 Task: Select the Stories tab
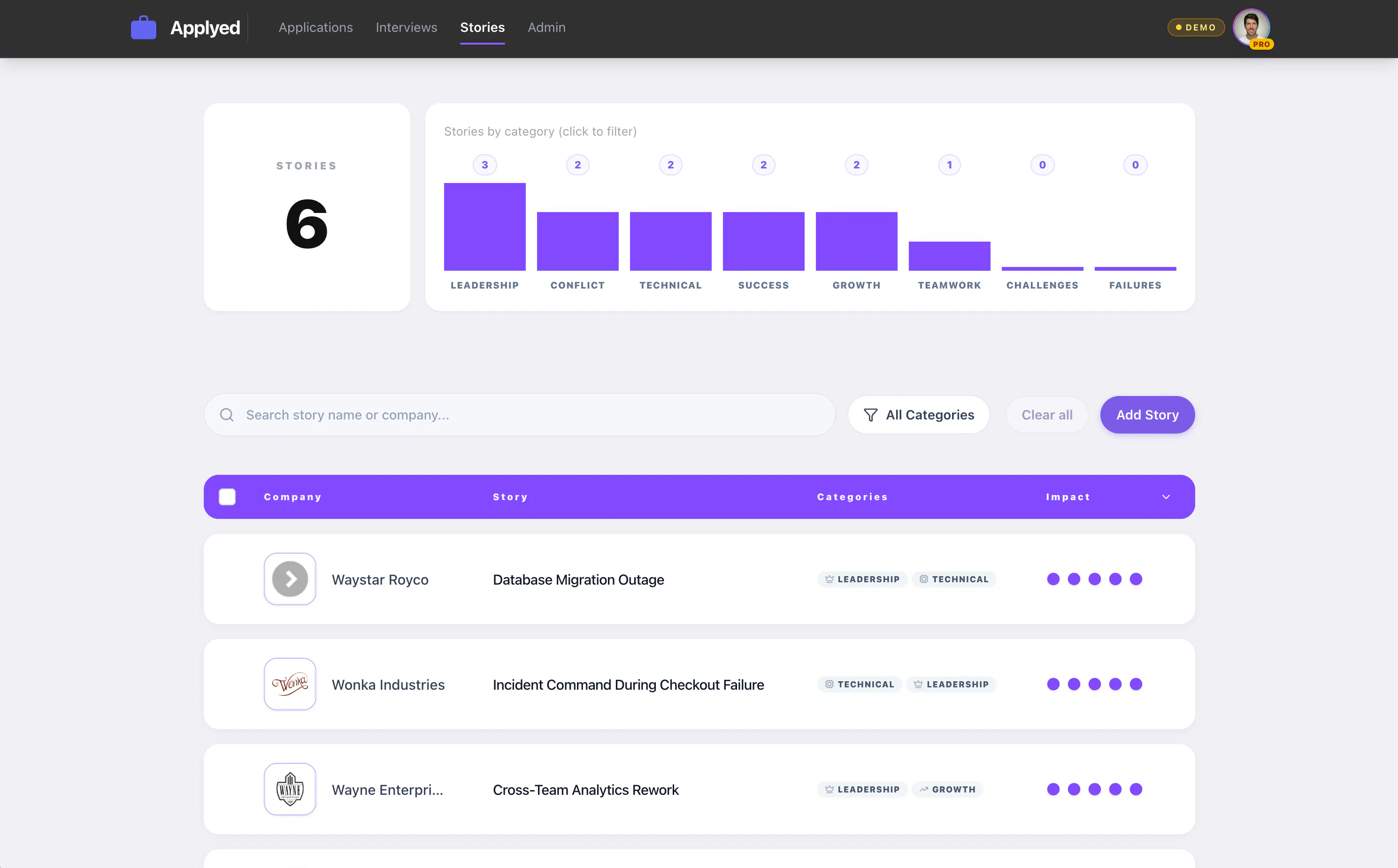(x=483, y=28)
